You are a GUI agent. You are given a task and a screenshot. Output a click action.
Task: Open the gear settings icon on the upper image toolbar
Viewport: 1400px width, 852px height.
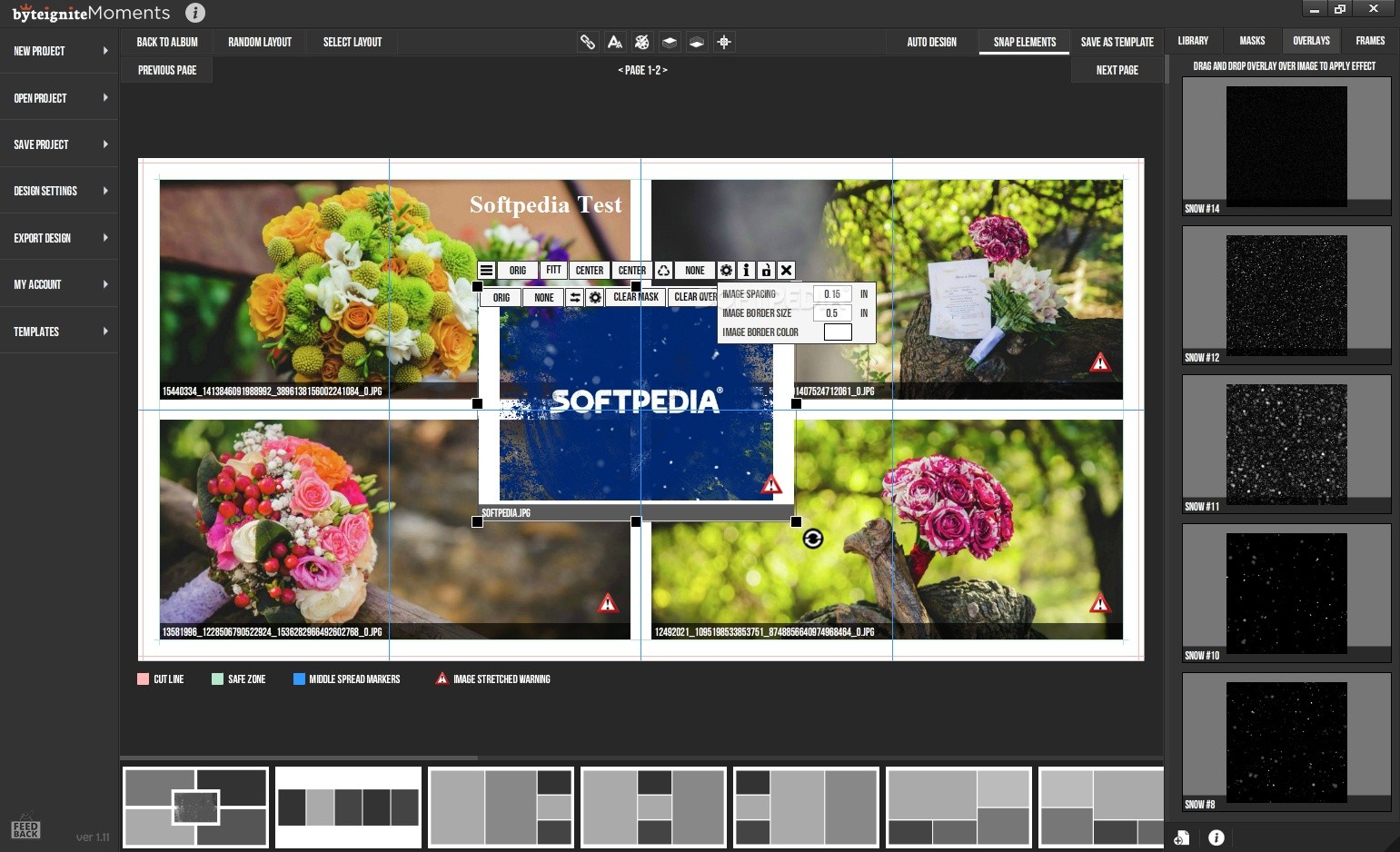click(x=726, y=271)
